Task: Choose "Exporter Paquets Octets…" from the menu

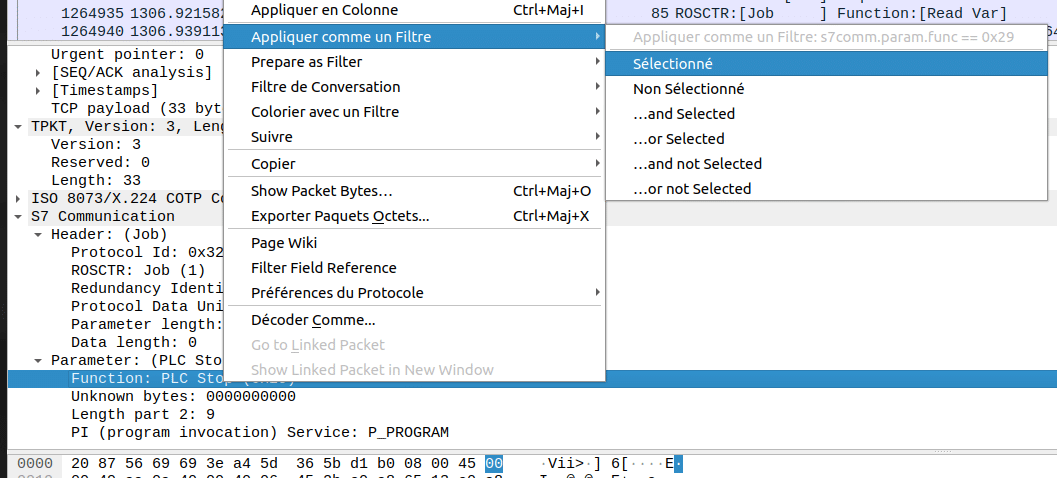Action: 340,215
